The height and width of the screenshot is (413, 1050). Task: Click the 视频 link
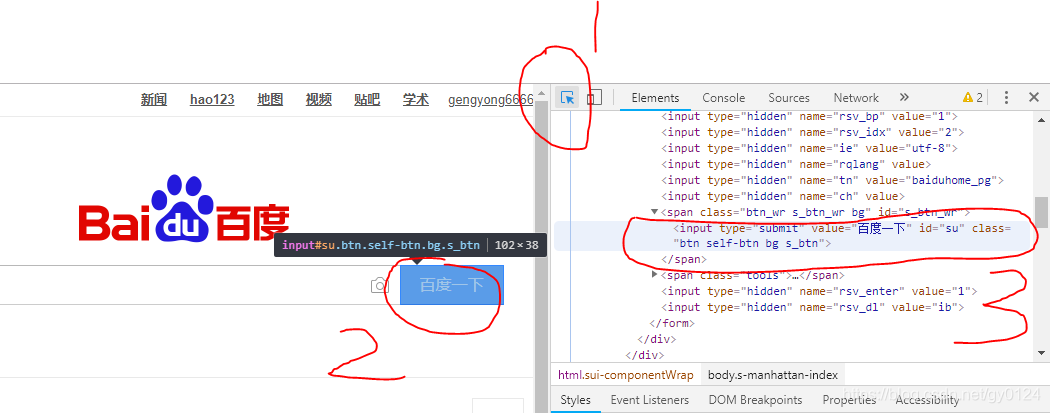pyautogui.click(x=319, y=100)
